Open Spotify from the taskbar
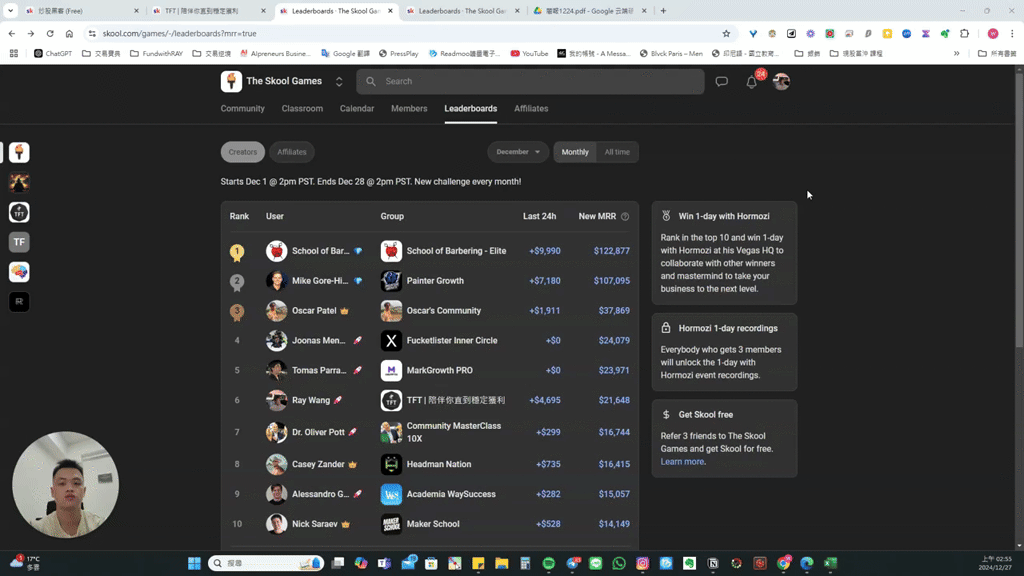1024x576 pixels. [549, 563]
